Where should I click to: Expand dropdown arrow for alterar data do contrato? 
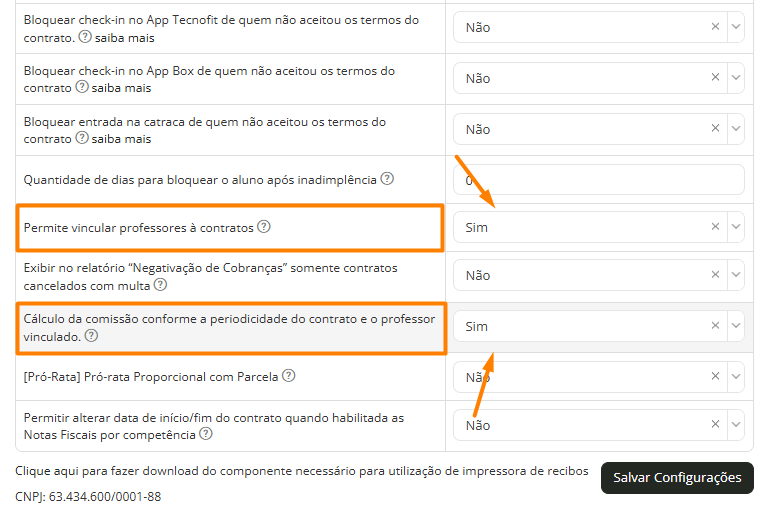(x=736, y=424)
